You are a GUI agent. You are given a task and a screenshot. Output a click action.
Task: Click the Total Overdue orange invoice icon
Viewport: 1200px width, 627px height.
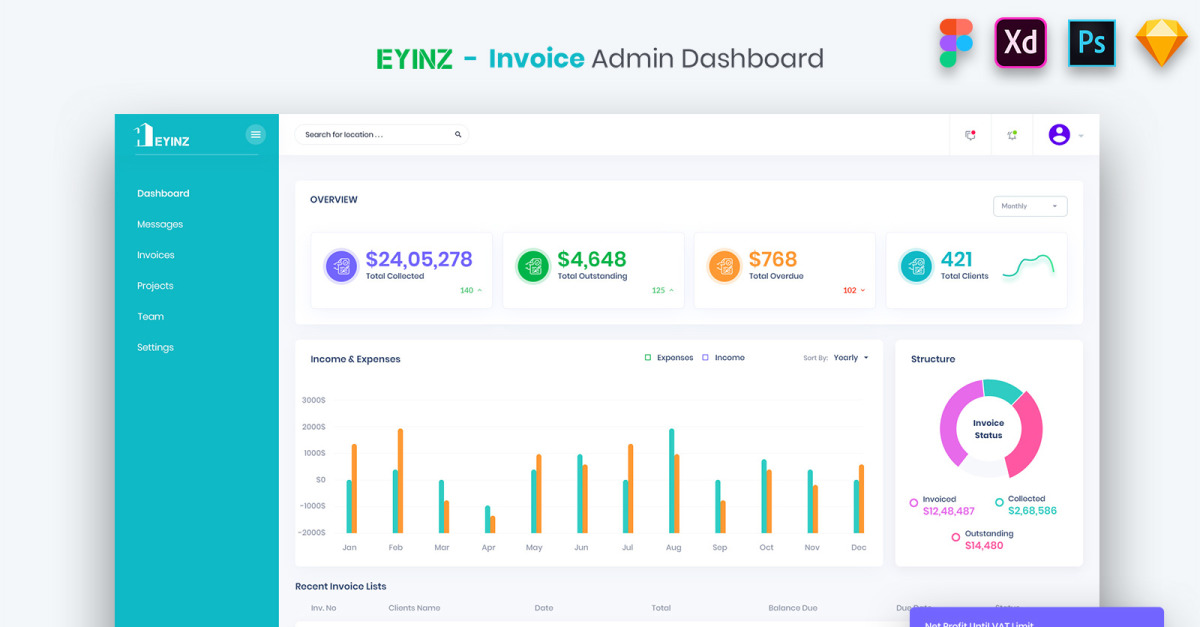[x=725, y=266]
